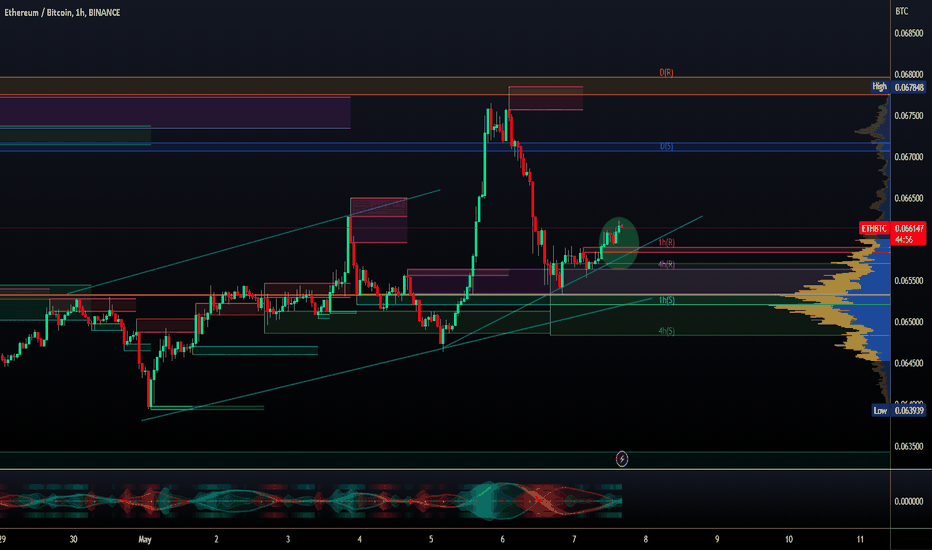932x550 pixels.
Task: Click the 0.068500 price axis label
Action: tap(909, 33)
